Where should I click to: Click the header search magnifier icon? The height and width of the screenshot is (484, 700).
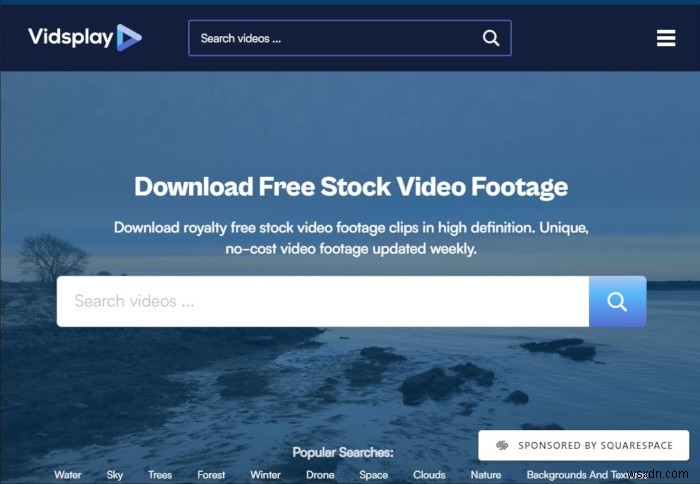tap(491, 38)
